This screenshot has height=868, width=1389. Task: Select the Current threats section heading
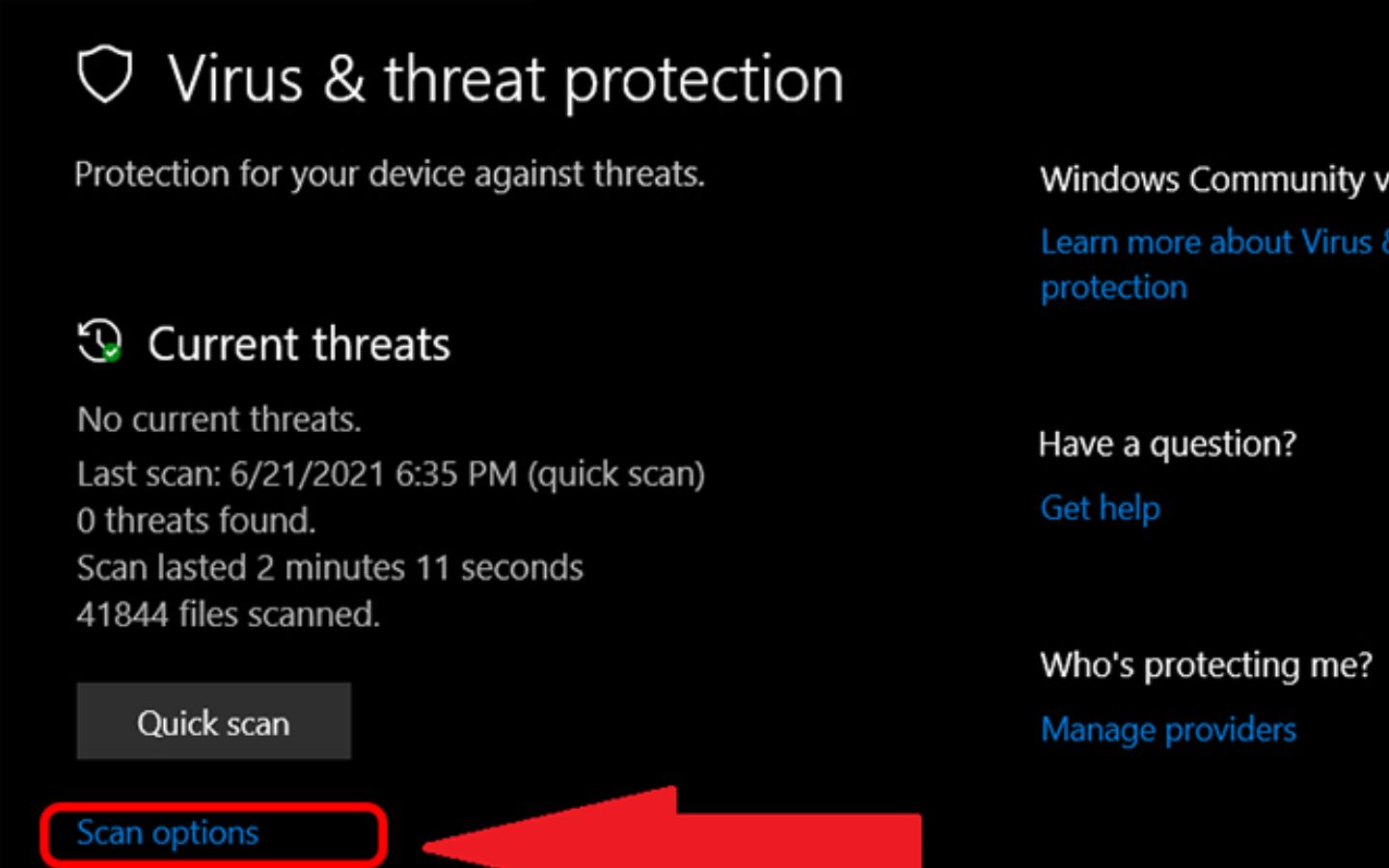tap(299, 344)
